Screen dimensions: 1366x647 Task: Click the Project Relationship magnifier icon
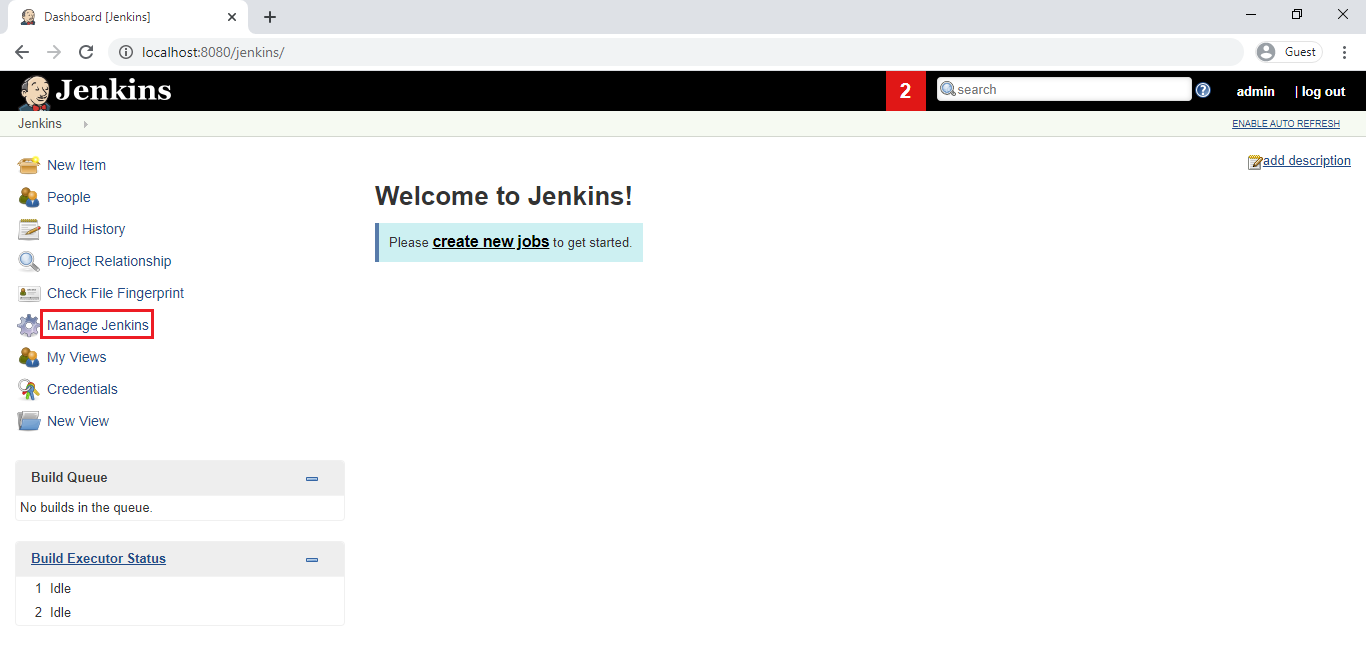[29, 261]
